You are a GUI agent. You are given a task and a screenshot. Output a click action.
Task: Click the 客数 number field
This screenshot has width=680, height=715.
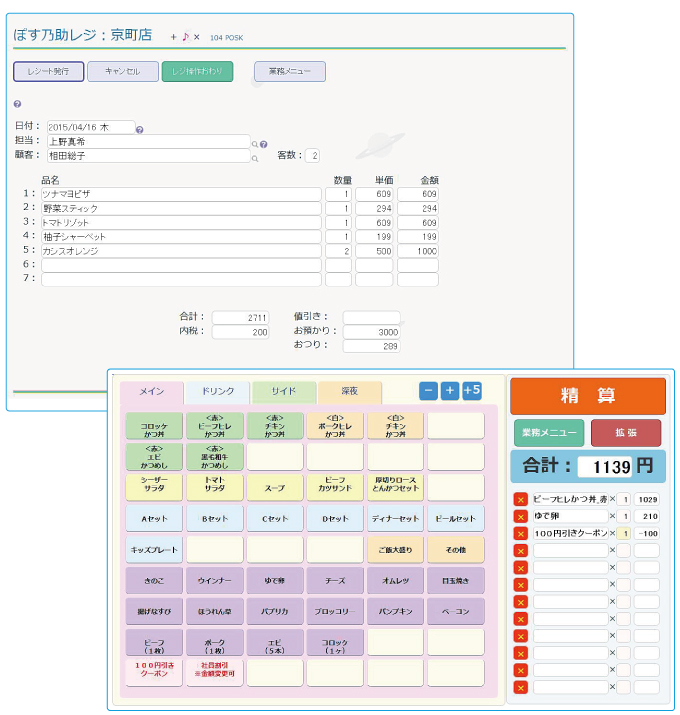pos(313,155)
